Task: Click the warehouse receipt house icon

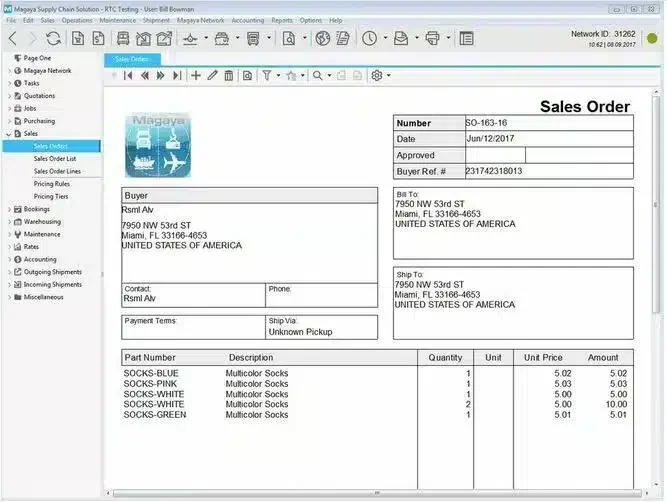Action: [143, 39]
